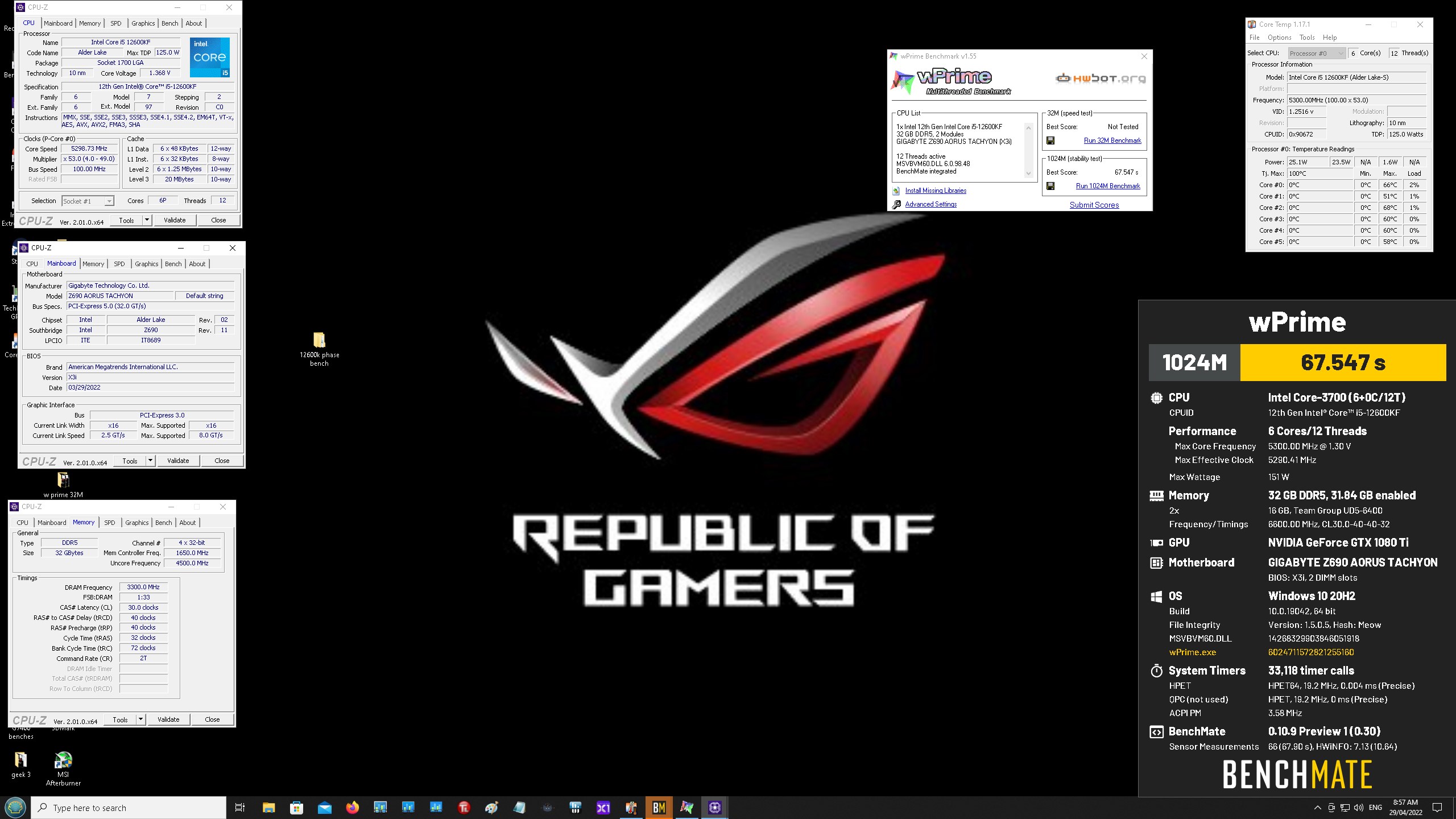Select the 'geek 3' desktop icon

pos(21,765)
